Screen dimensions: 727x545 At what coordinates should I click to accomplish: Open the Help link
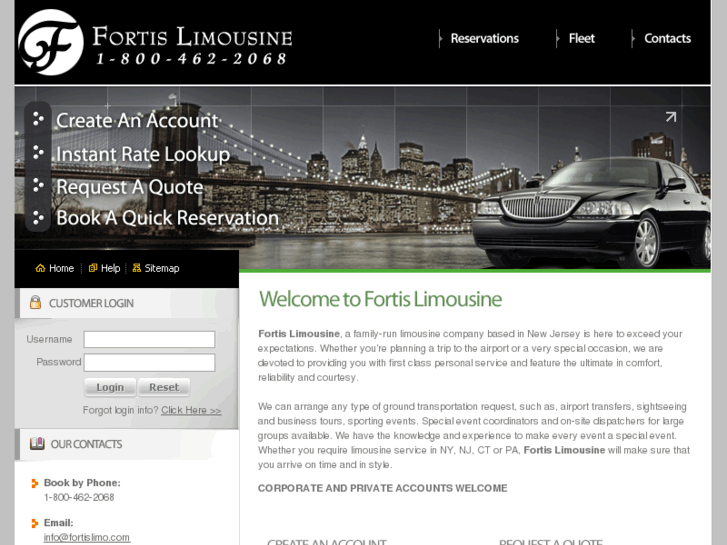110,268
